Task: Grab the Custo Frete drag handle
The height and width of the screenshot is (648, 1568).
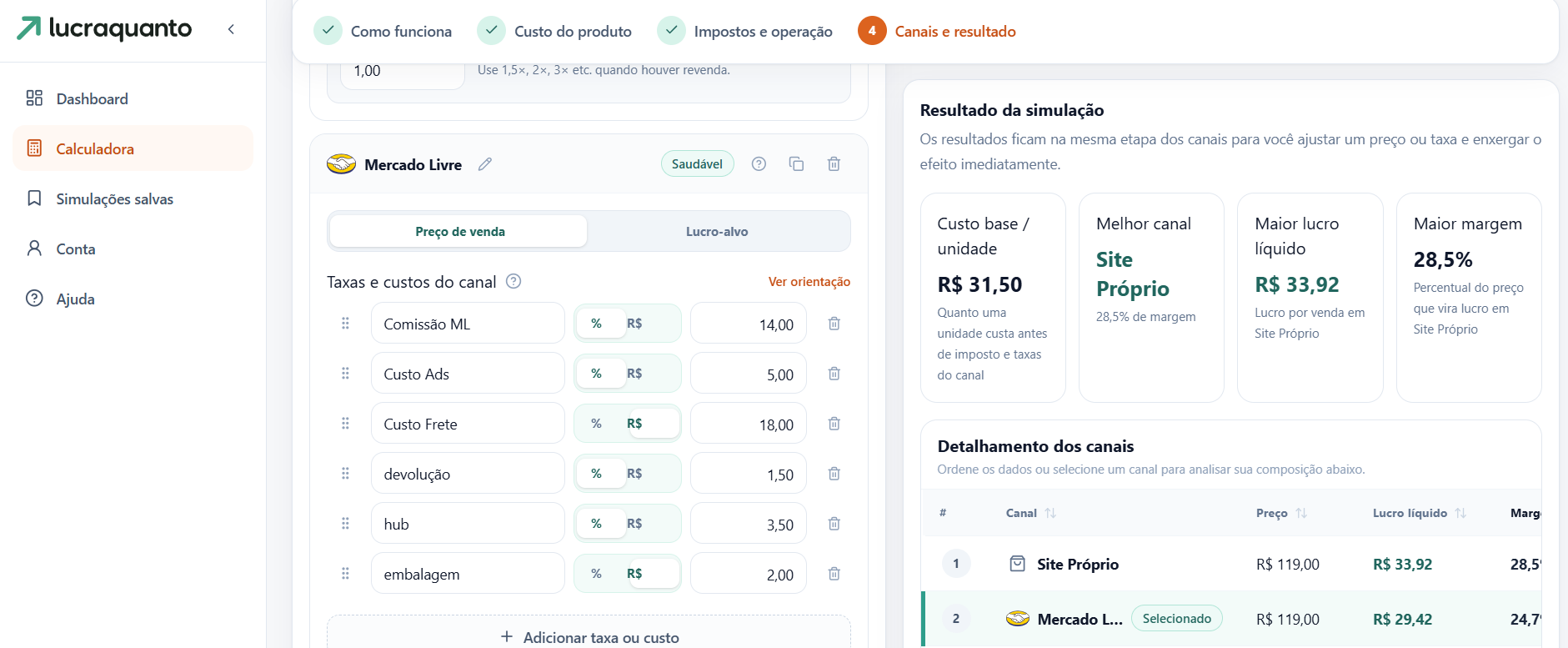Action: pos(345,423)
